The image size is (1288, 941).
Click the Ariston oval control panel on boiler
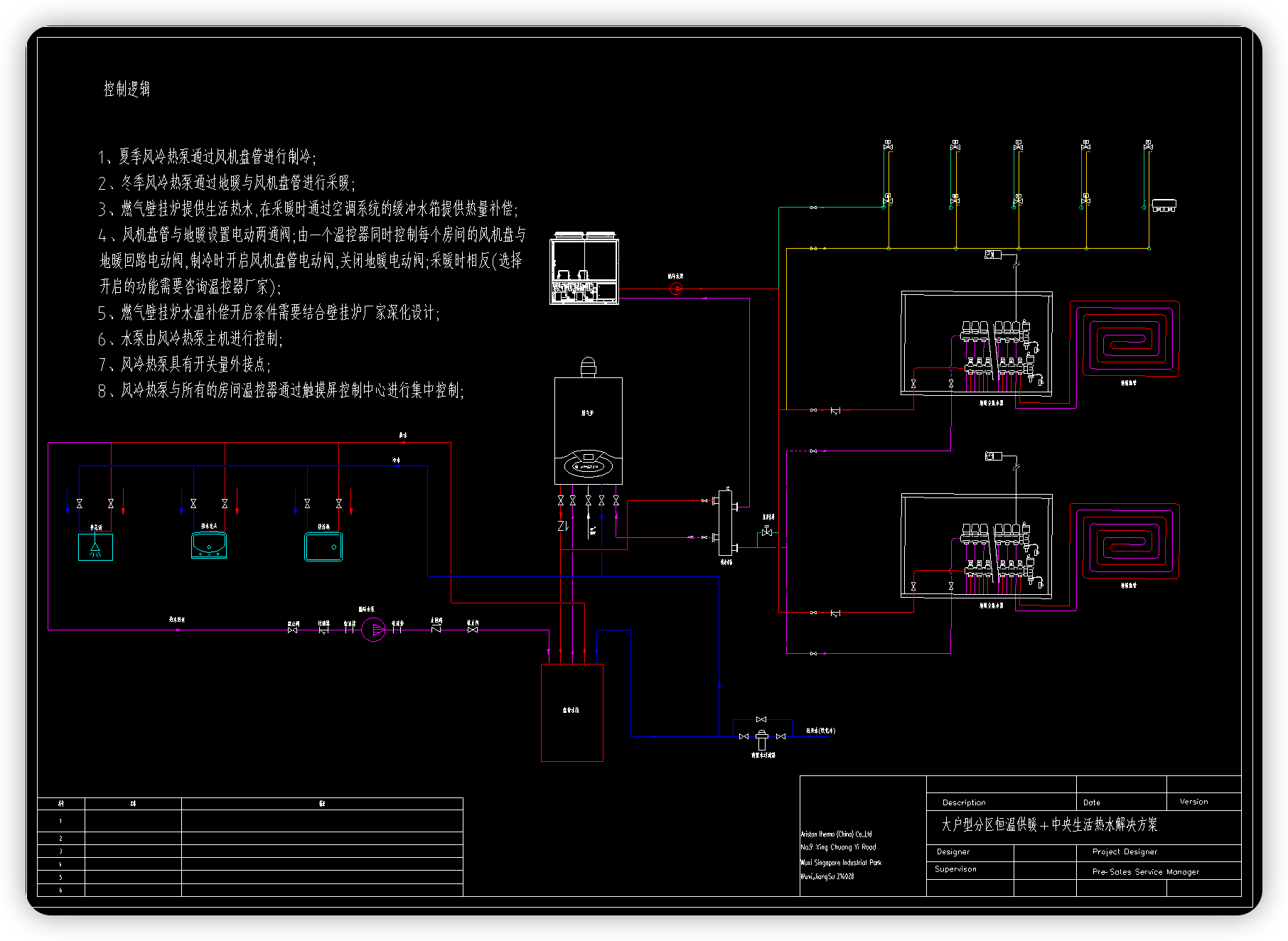point(588,466)
